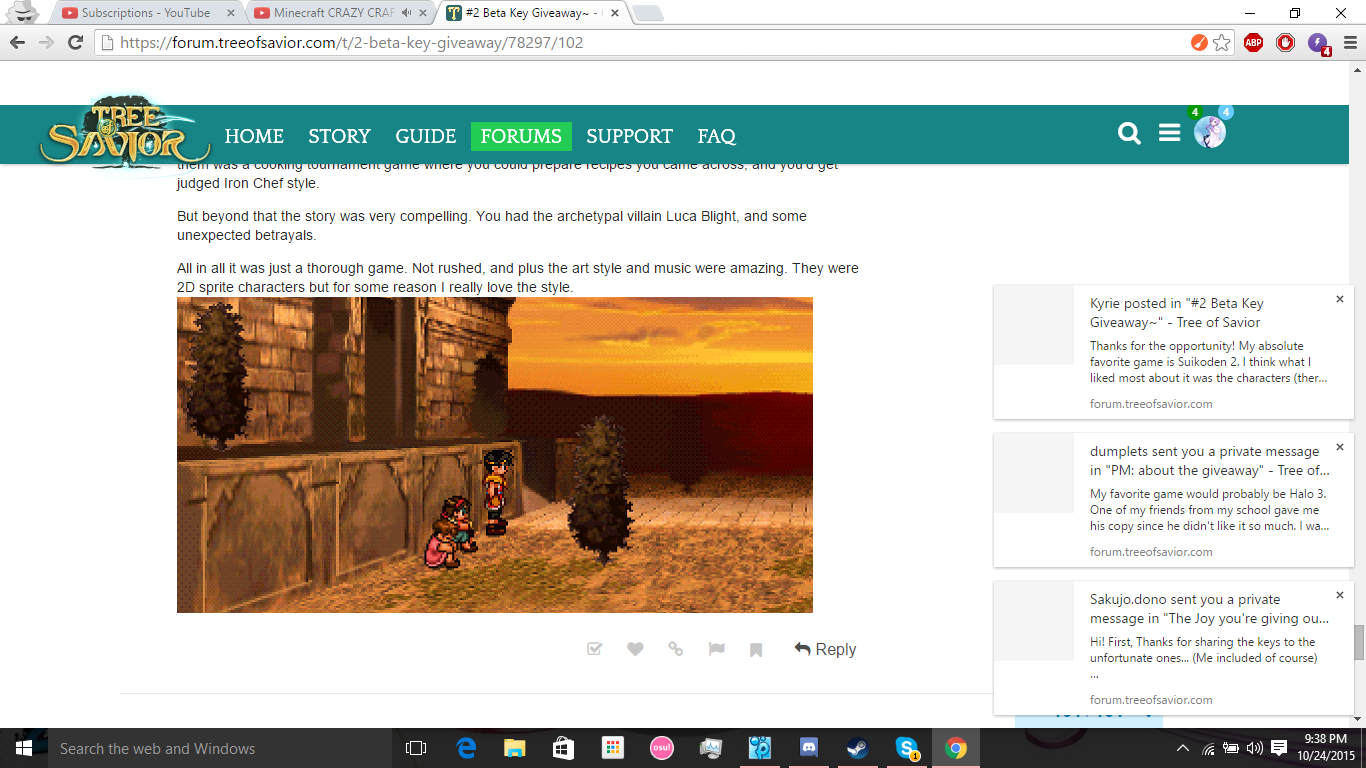Open Steam from the taskbar
This screenshot has height=768, width=1366.
(x=857, y=748)
